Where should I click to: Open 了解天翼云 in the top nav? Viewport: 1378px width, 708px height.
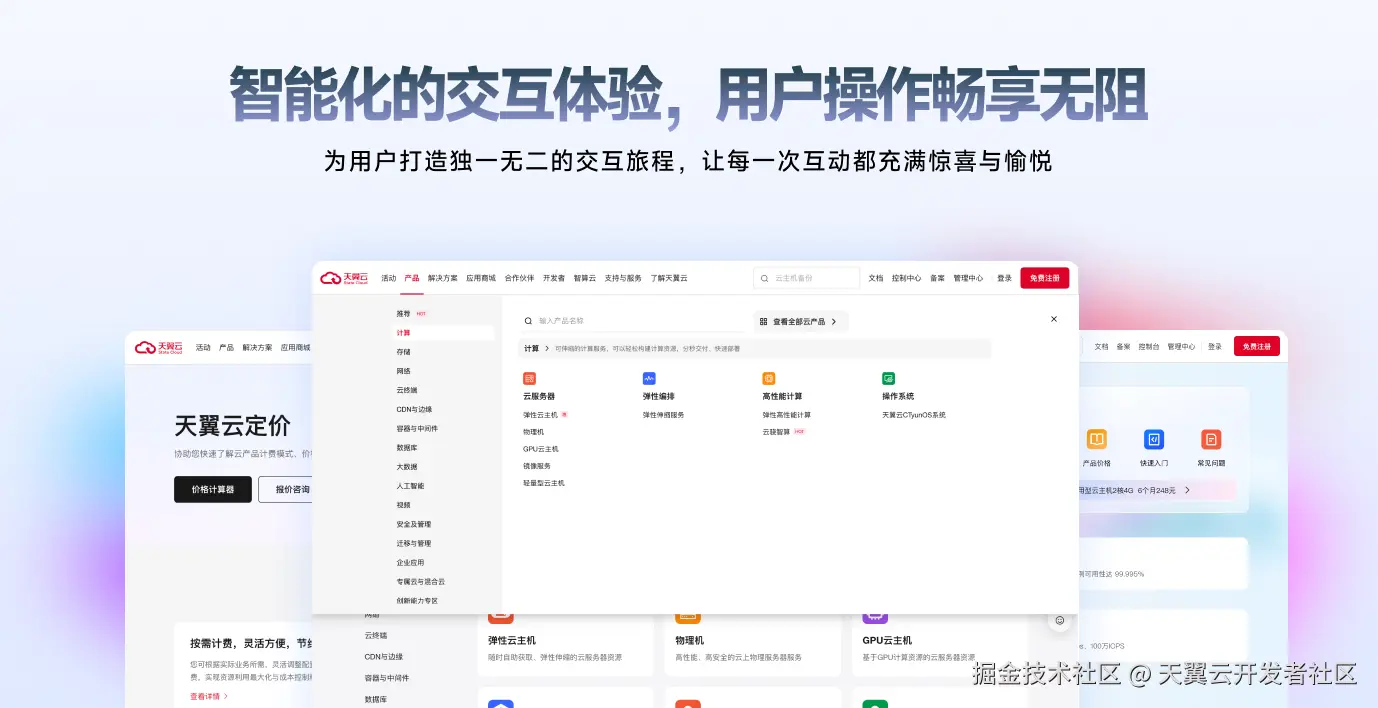click(669, 278)
